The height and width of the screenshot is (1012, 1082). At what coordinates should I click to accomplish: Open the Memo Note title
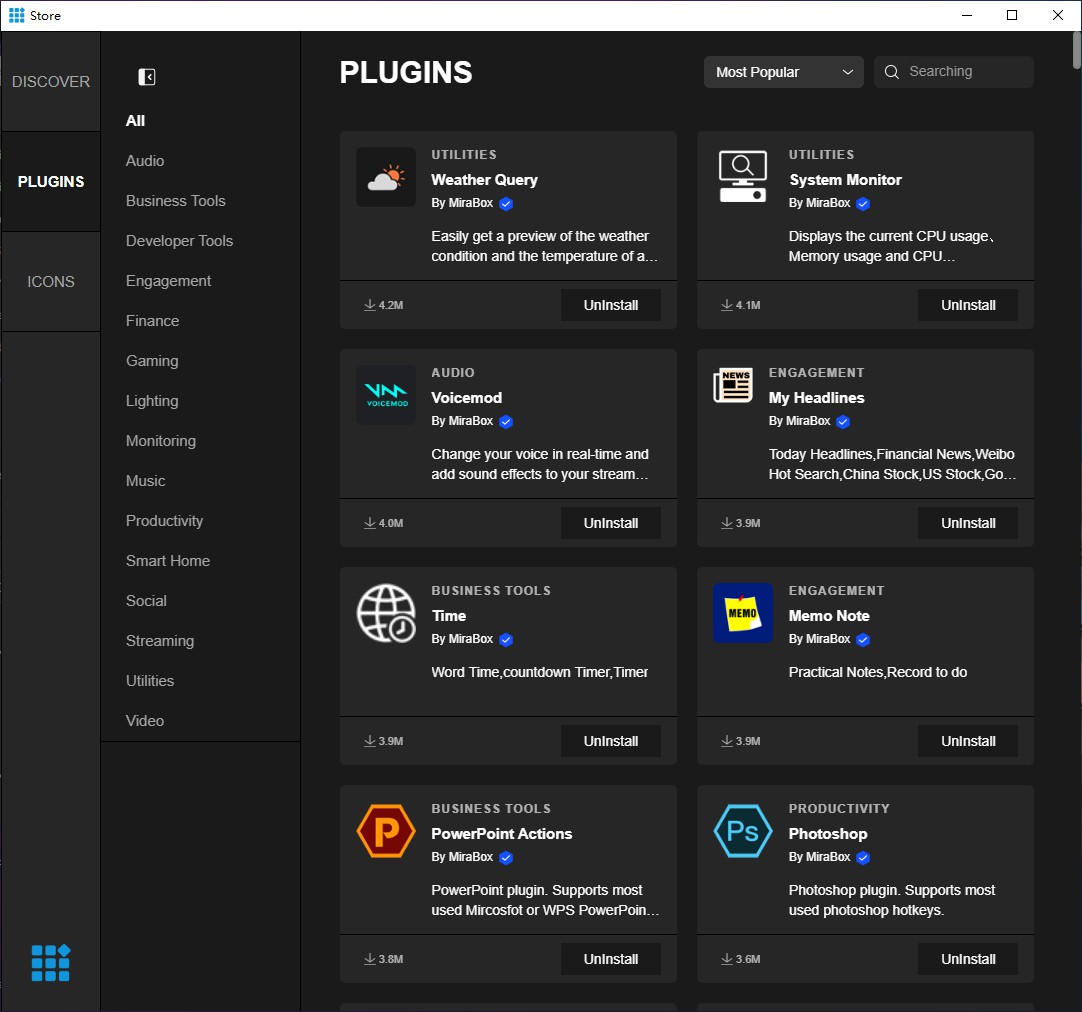(x=829, y=616)
